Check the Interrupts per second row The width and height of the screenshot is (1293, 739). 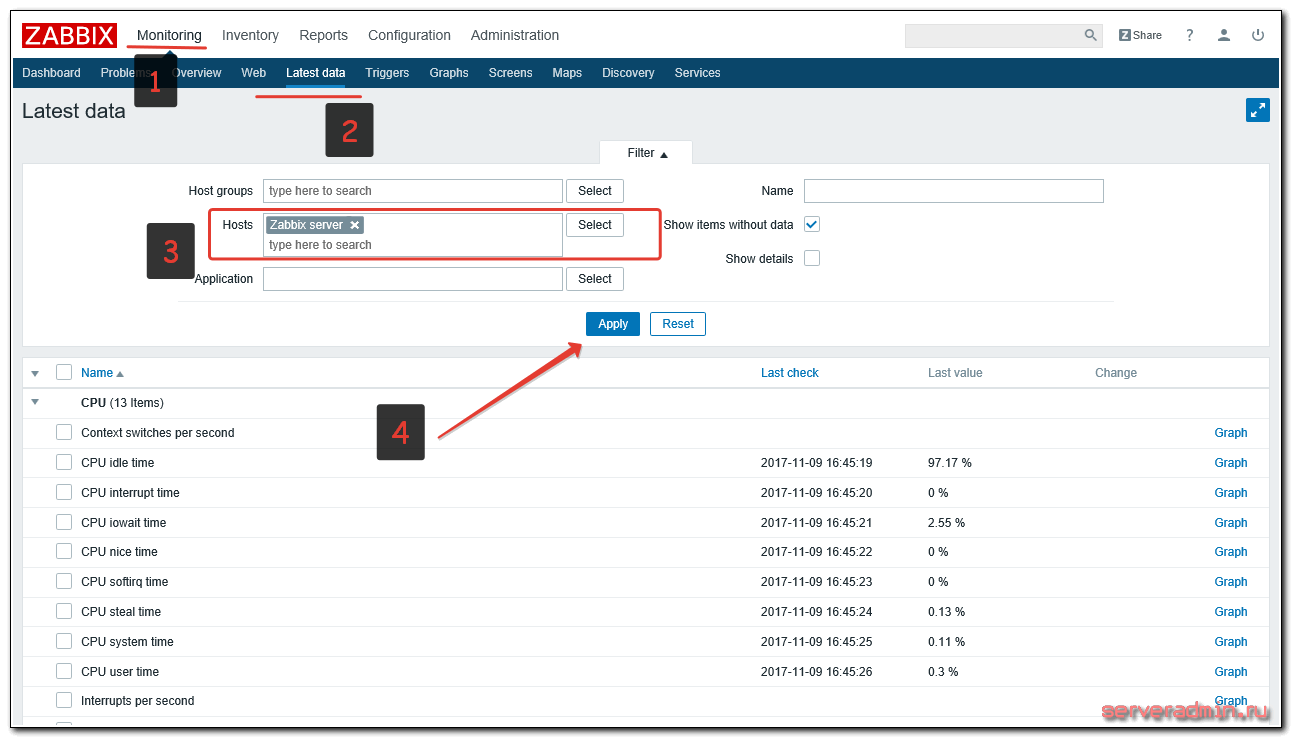64,700
